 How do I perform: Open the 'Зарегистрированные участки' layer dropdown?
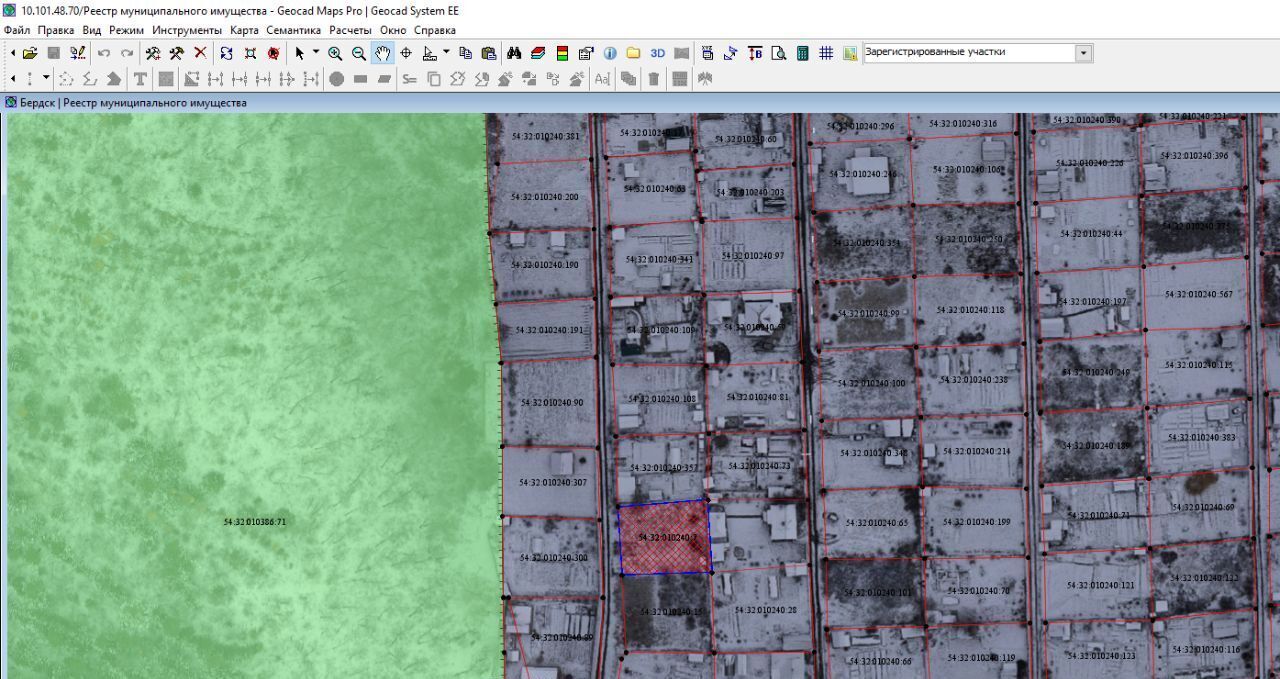(1084, 53)
